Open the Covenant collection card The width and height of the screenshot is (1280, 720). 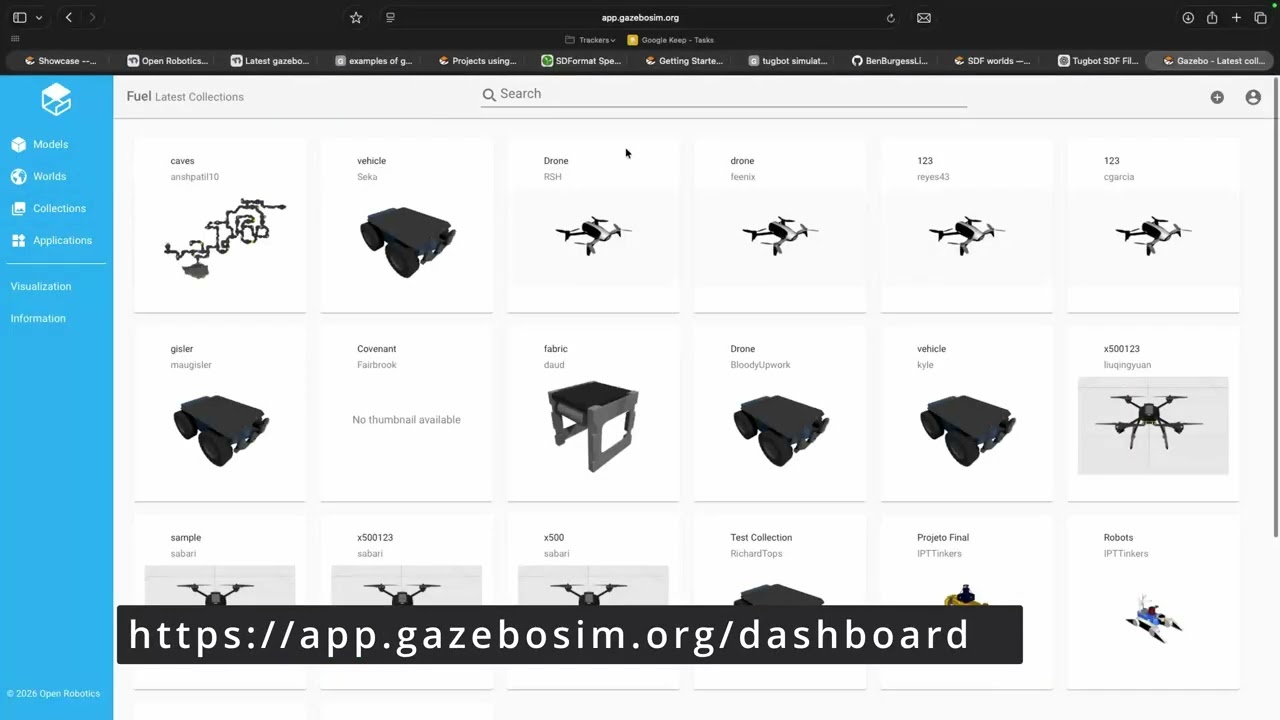(406, 413)
